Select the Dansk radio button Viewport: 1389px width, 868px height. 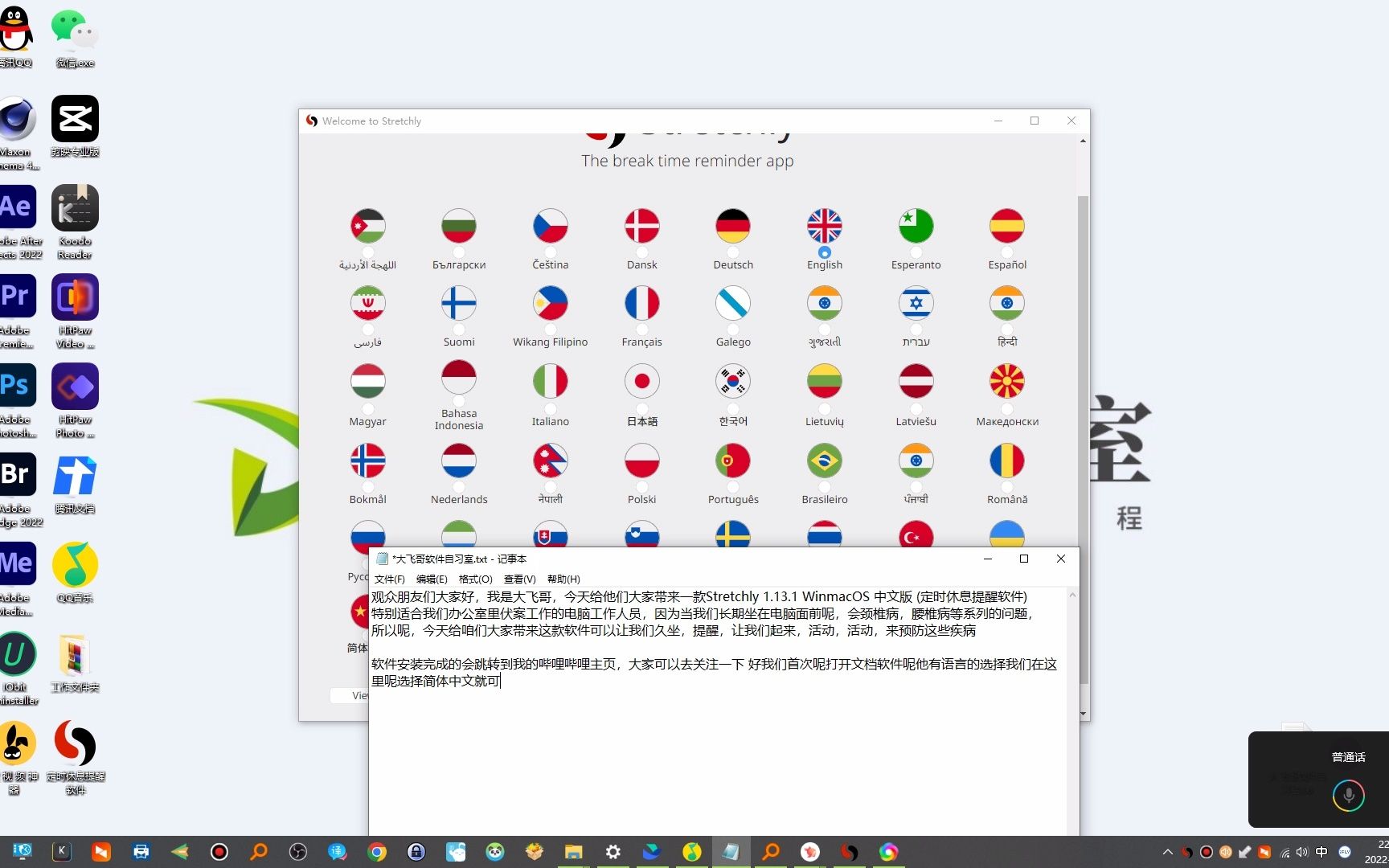tap(641, 252)
